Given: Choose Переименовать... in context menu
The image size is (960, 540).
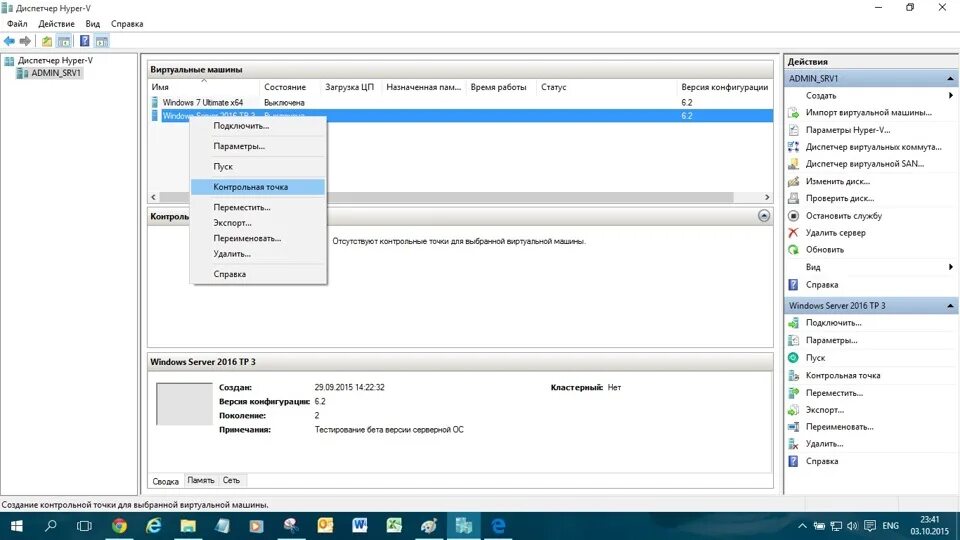Looking at the screenshot, I should pos(258,238).
